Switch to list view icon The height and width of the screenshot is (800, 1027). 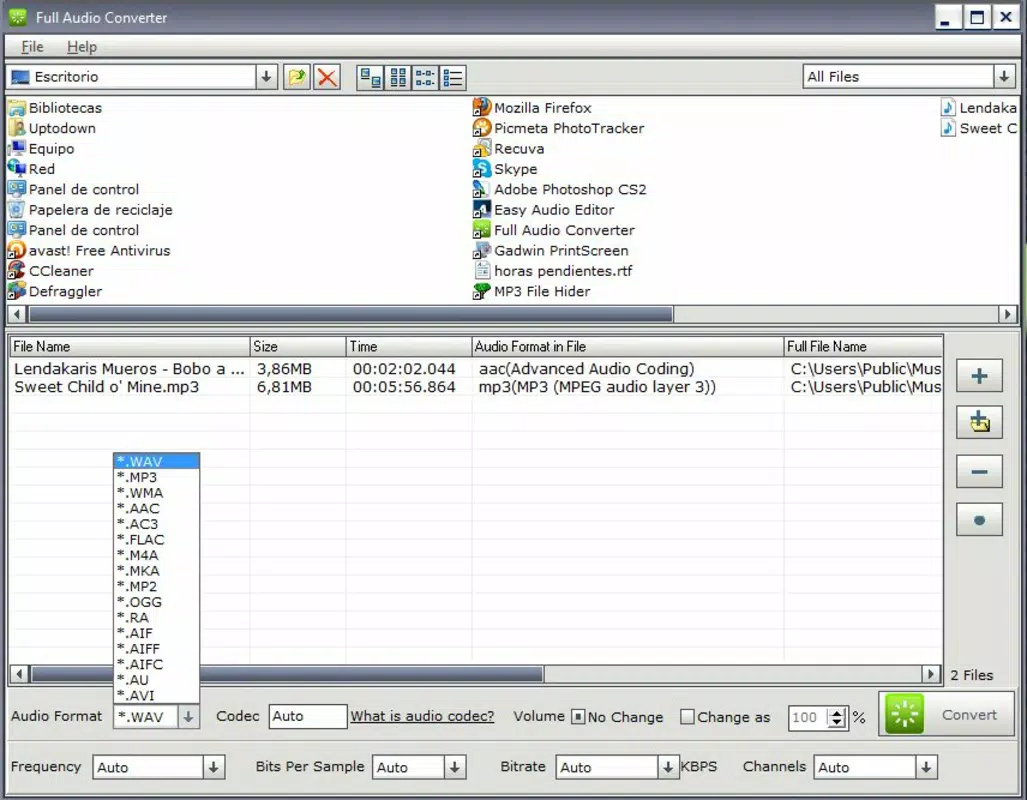[425, 77]
